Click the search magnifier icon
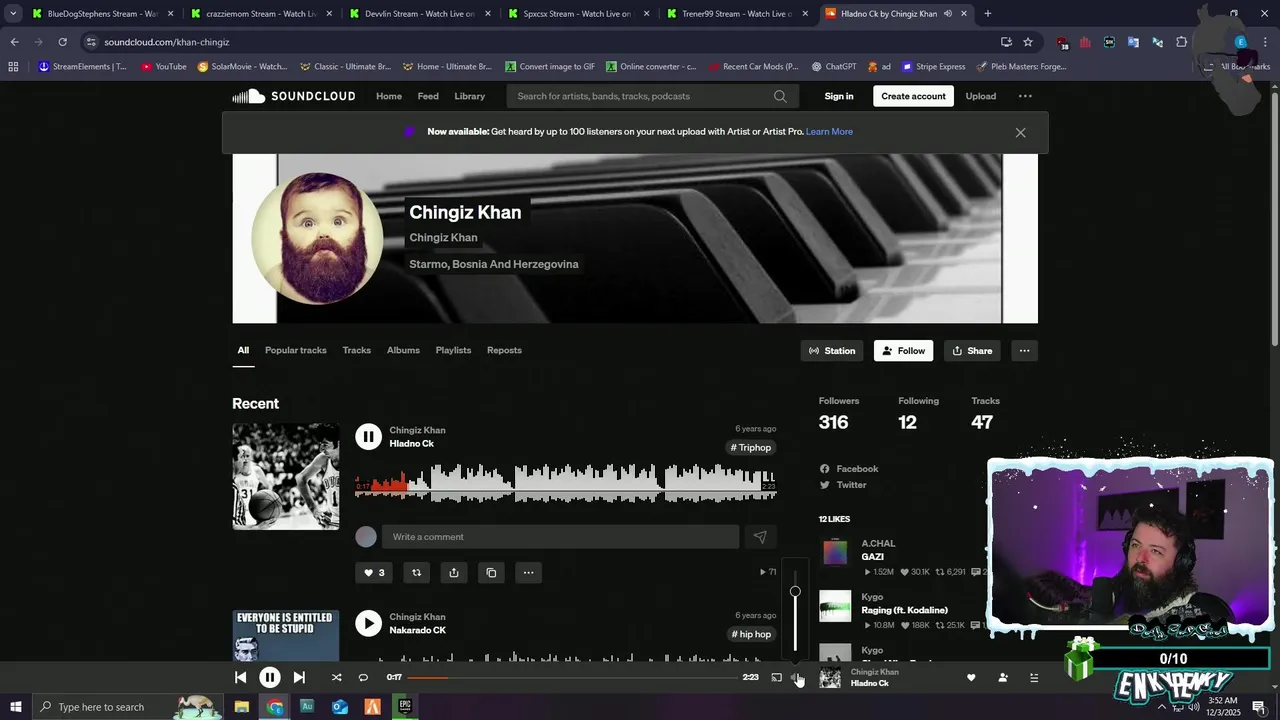 (x=780, y=96)
